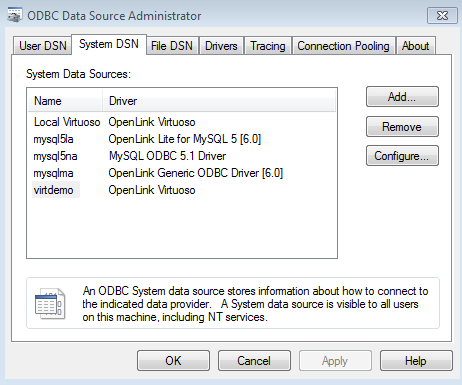This screenshot has width=462, height=385.
Task: Open the About tab
Action: [415, 46]
